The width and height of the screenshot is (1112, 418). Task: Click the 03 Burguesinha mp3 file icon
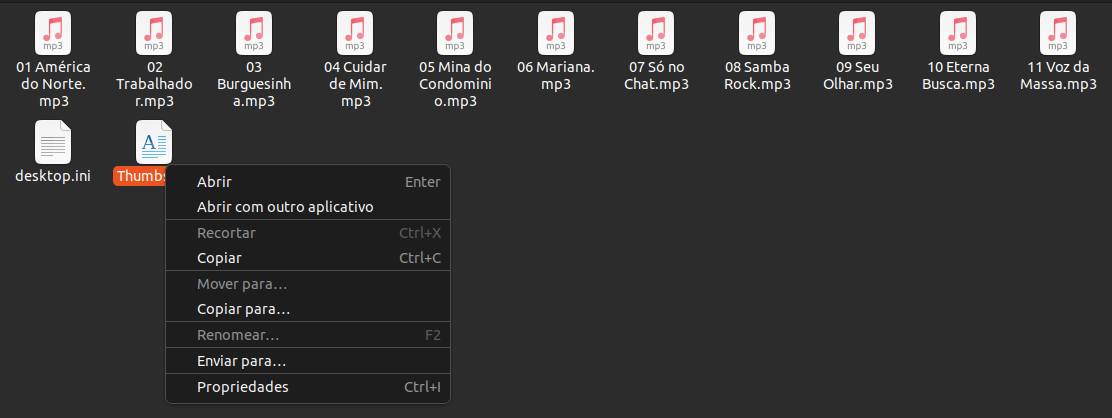click(x=254, y=33)
